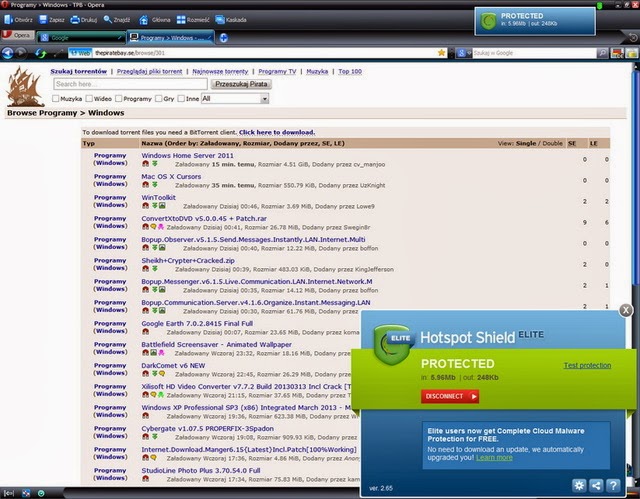
Task: Click magnet icon for WinToolkit
Action: point(145,206)
